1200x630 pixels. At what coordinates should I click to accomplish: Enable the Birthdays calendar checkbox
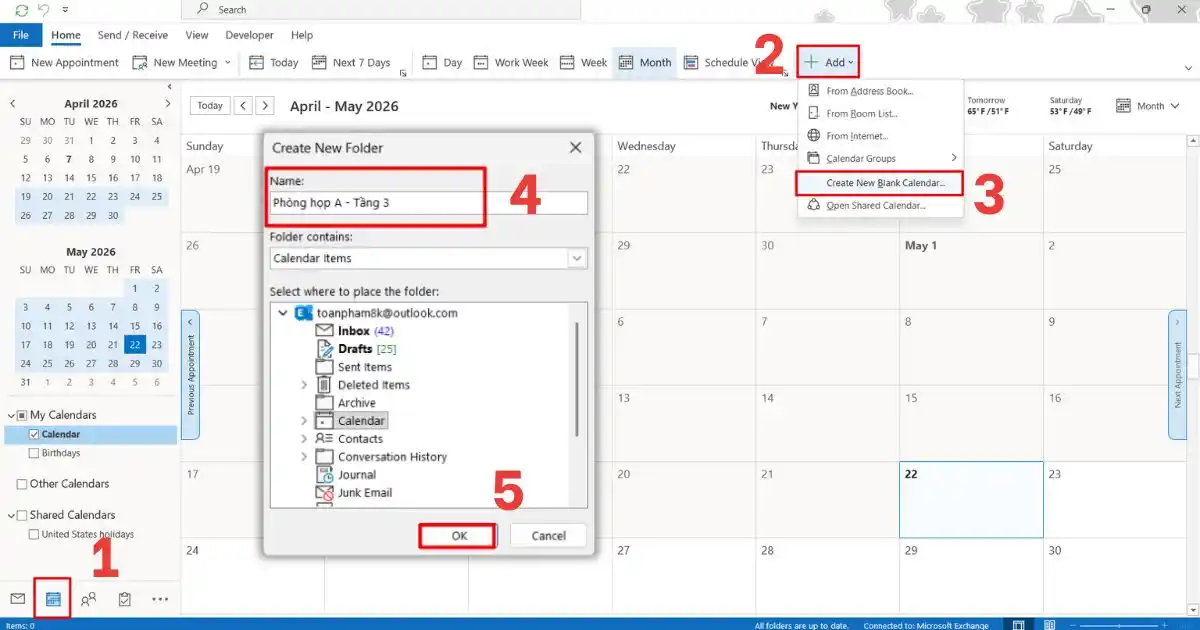tap(34, 453)
